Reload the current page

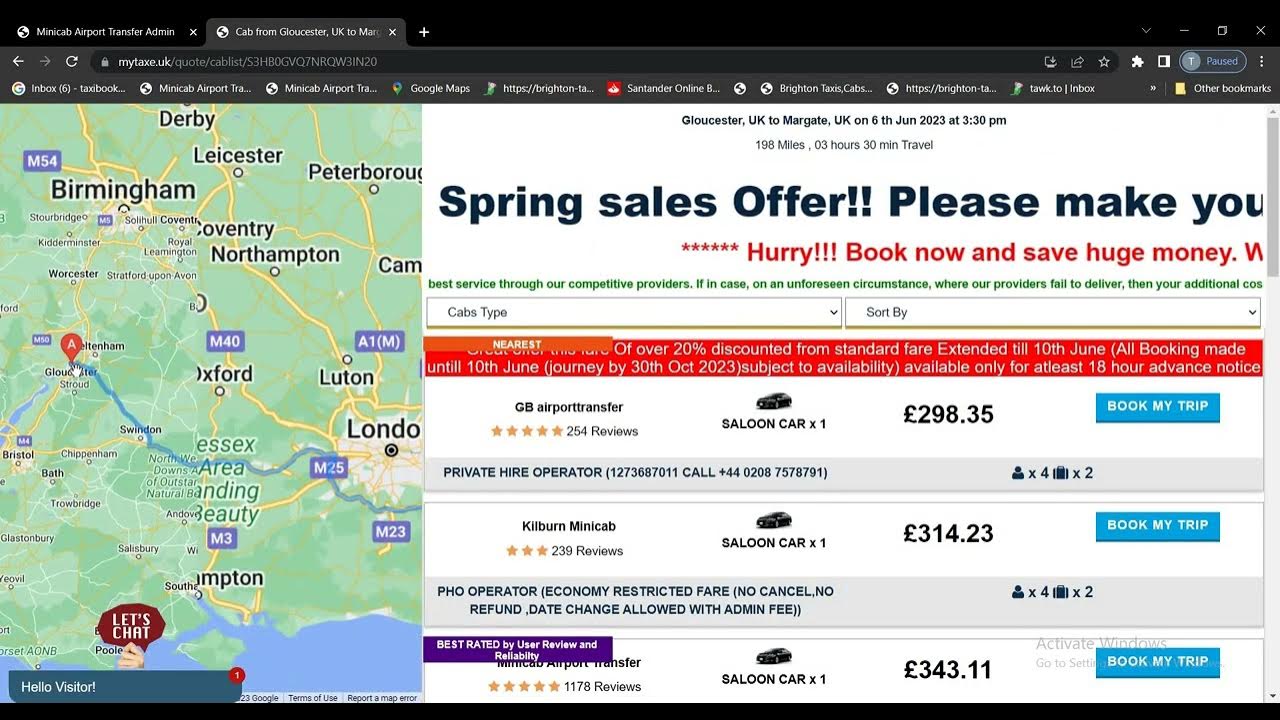tap(72, 61)
